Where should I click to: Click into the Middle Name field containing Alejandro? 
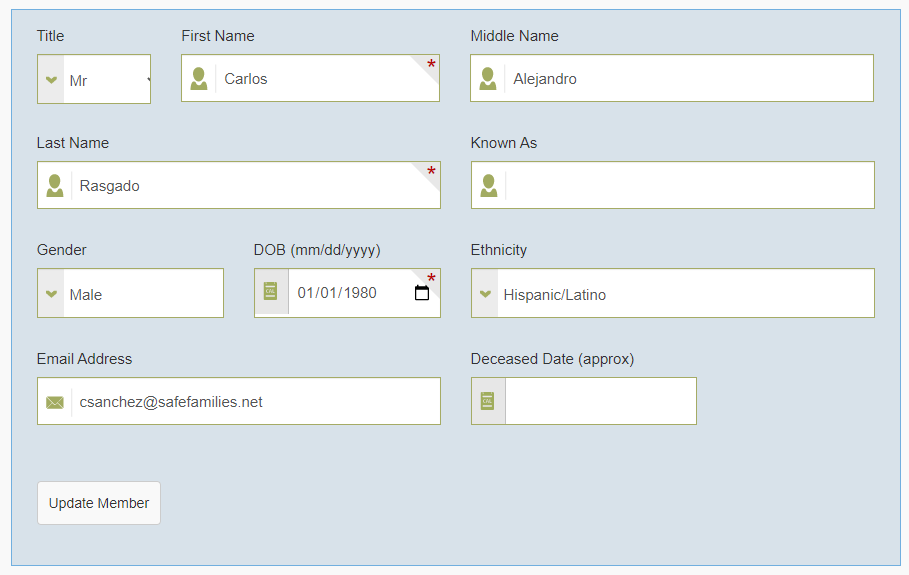tap(672, 78)
